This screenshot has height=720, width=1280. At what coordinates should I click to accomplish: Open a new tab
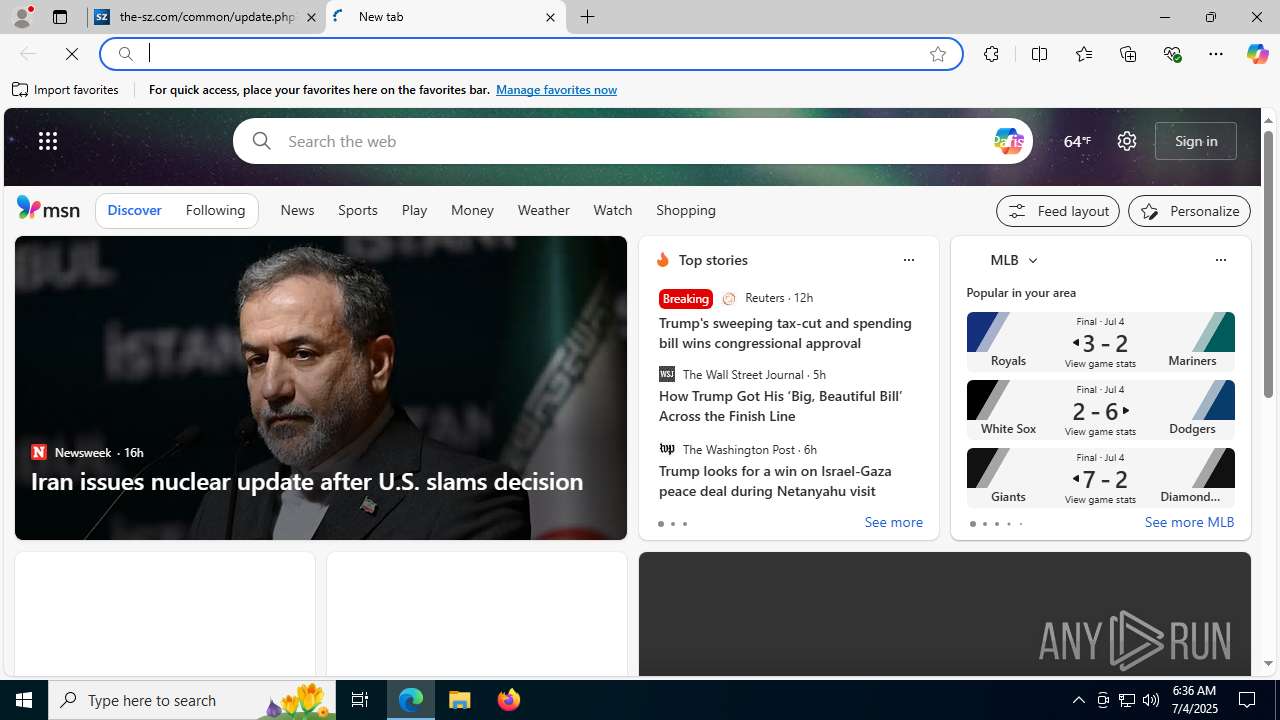tap(587, 17)
